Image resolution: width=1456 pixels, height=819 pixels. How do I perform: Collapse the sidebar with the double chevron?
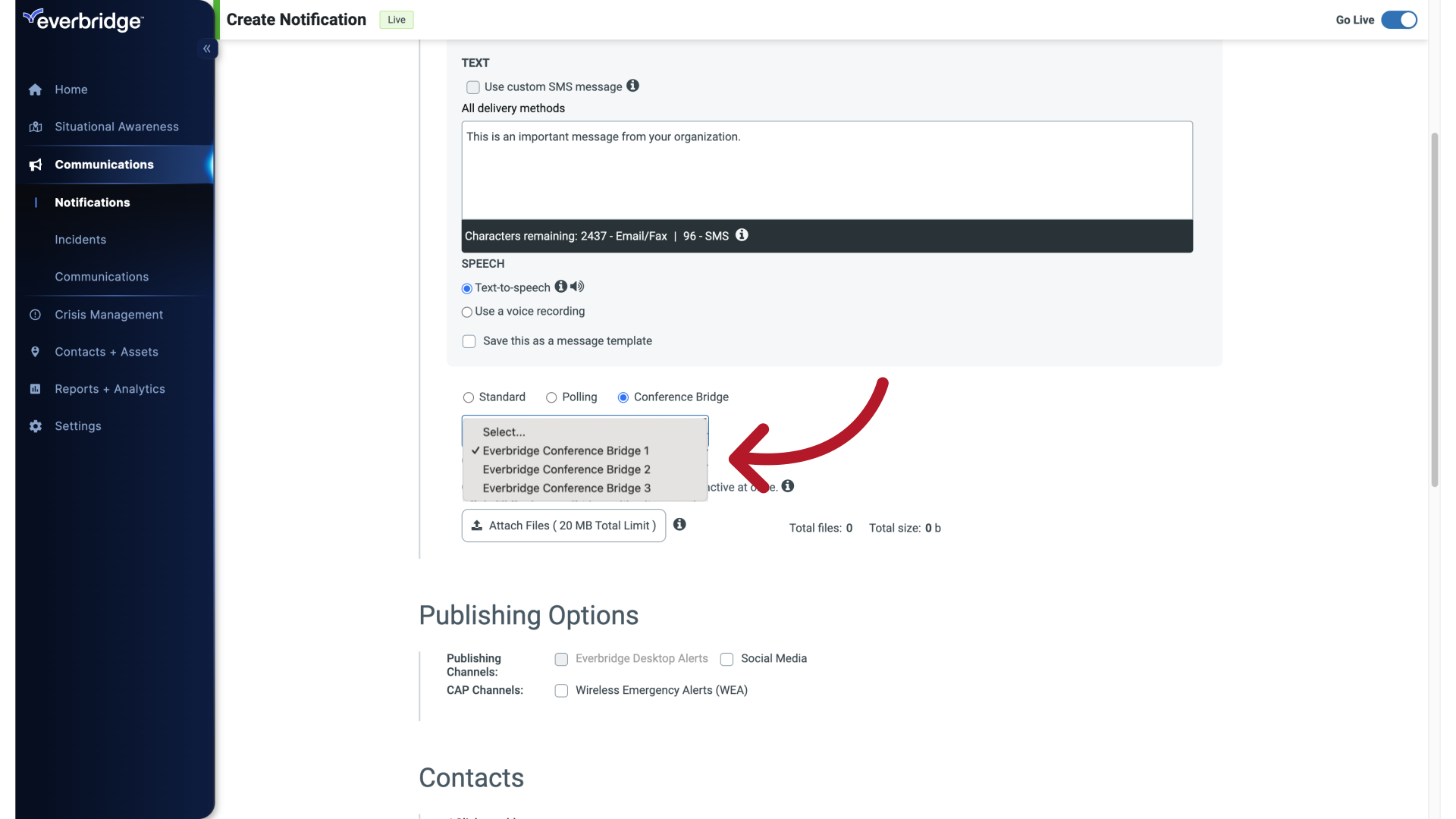(x=206, y=49)
